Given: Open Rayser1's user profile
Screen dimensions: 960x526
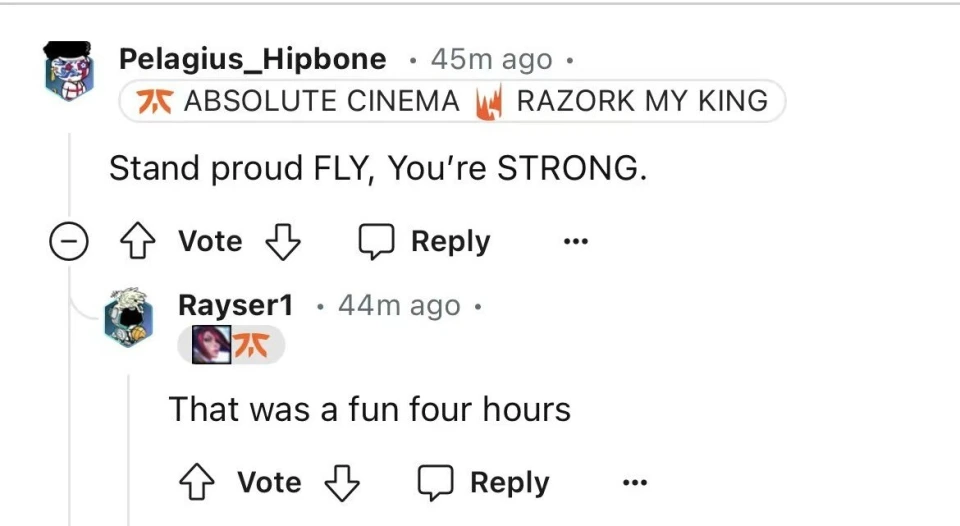Looking at the screenshot, I should pos(235,305).
